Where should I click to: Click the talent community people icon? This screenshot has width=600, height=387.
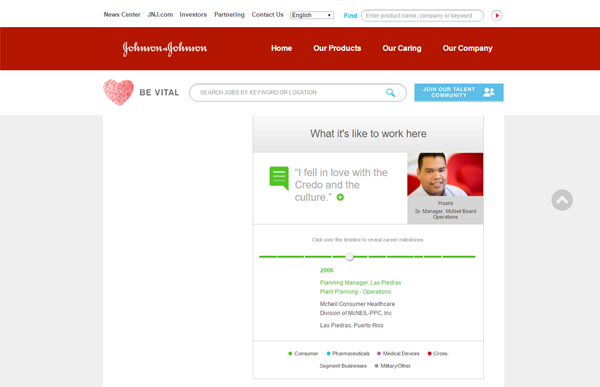pos(489,92)
